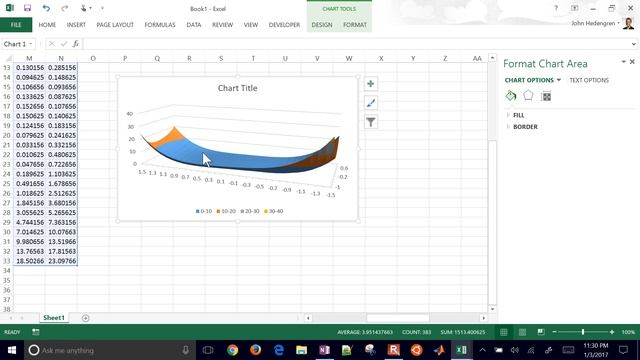Screen dimensions: 640x360
Task: Switch to Normal view in status bar
Action: [504, 332]
